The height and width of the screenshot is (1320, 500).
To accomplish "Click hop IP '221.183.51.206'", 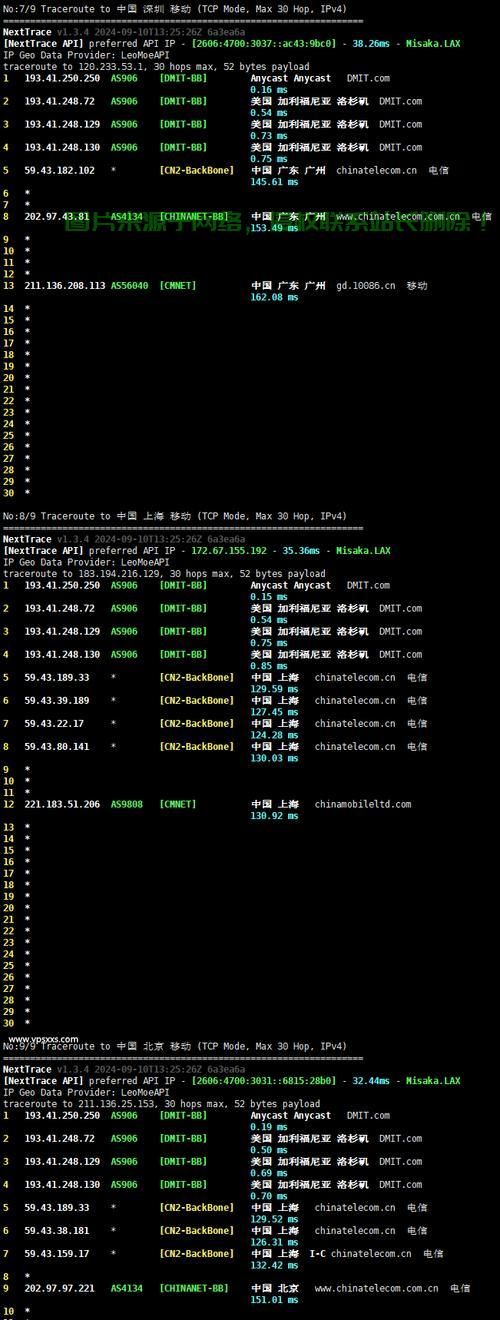I will pos(62,804).
